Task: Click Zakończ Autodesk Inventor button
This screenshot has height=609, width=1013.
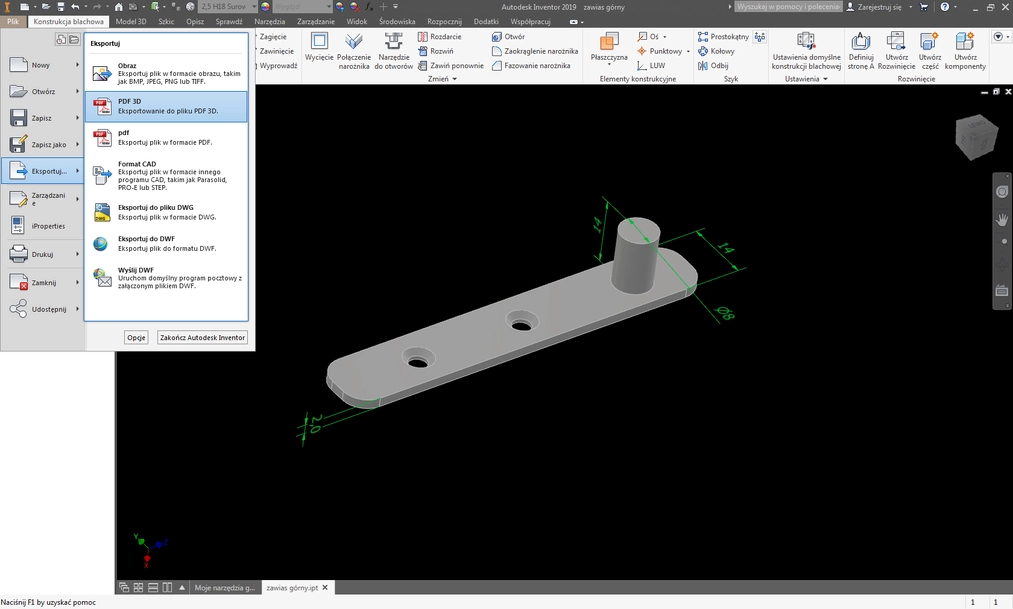Action: click(201, 337)
